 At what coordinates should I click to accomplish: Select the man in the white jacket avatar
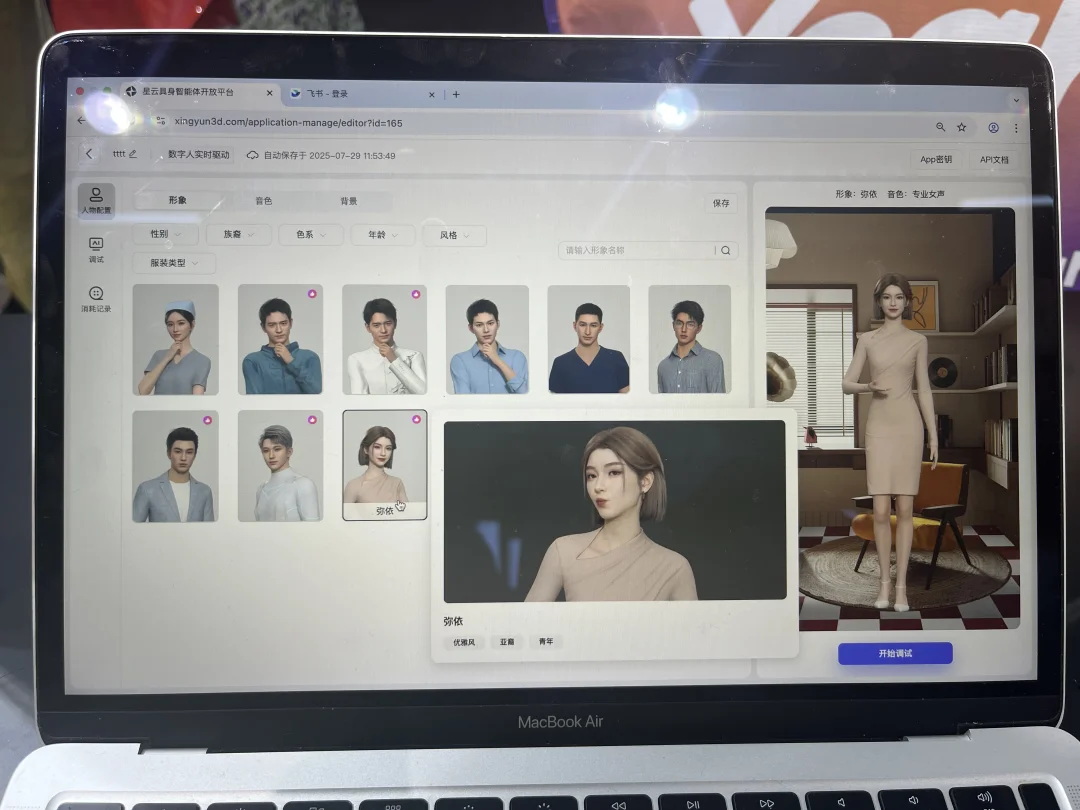384,340
